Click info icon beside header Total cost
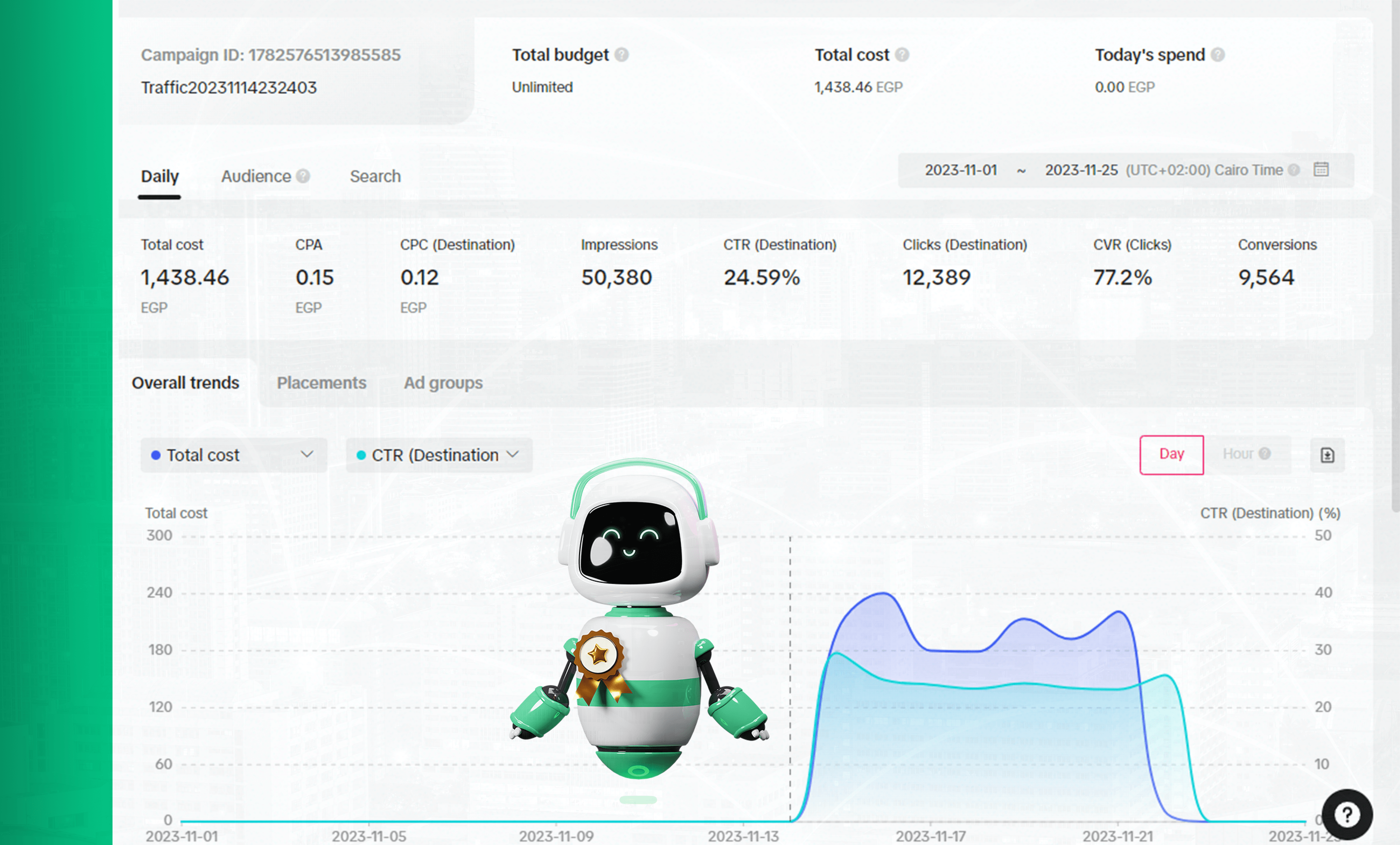The height and width of the screenshot is (845, 1400). click(902, 54)
